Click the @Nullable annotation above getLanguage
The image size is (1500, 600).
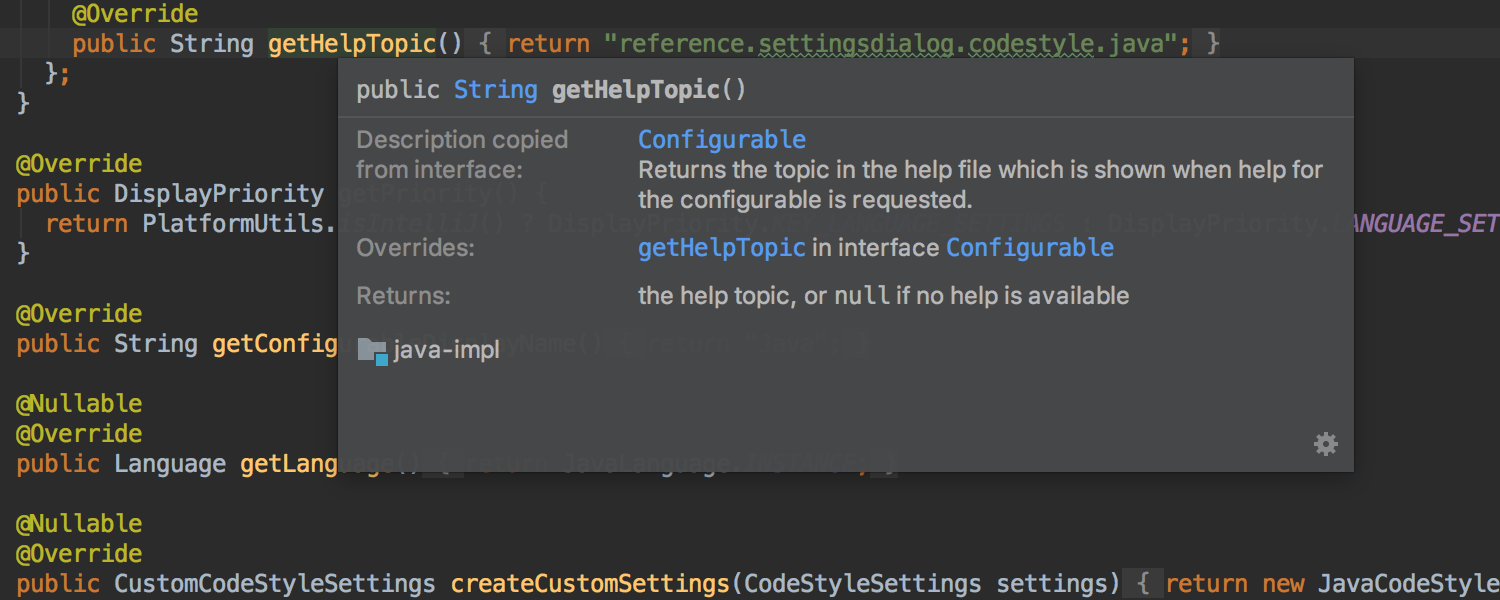tap(78, 404)
